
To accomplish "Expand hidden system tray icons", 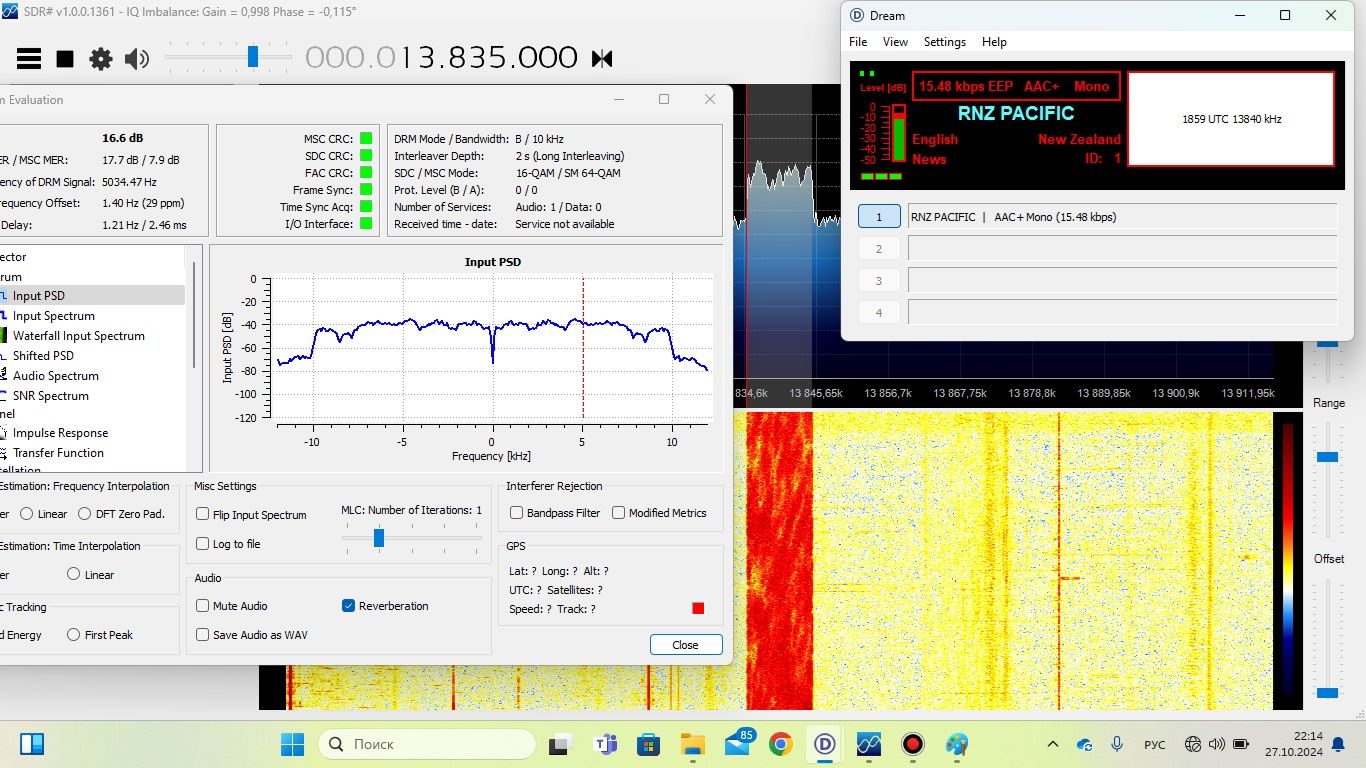I will (1053, 744).
